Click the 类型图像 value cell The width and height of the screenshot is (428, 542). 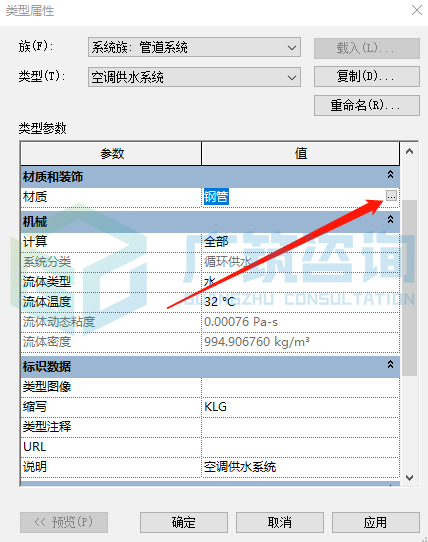(300, 386)
